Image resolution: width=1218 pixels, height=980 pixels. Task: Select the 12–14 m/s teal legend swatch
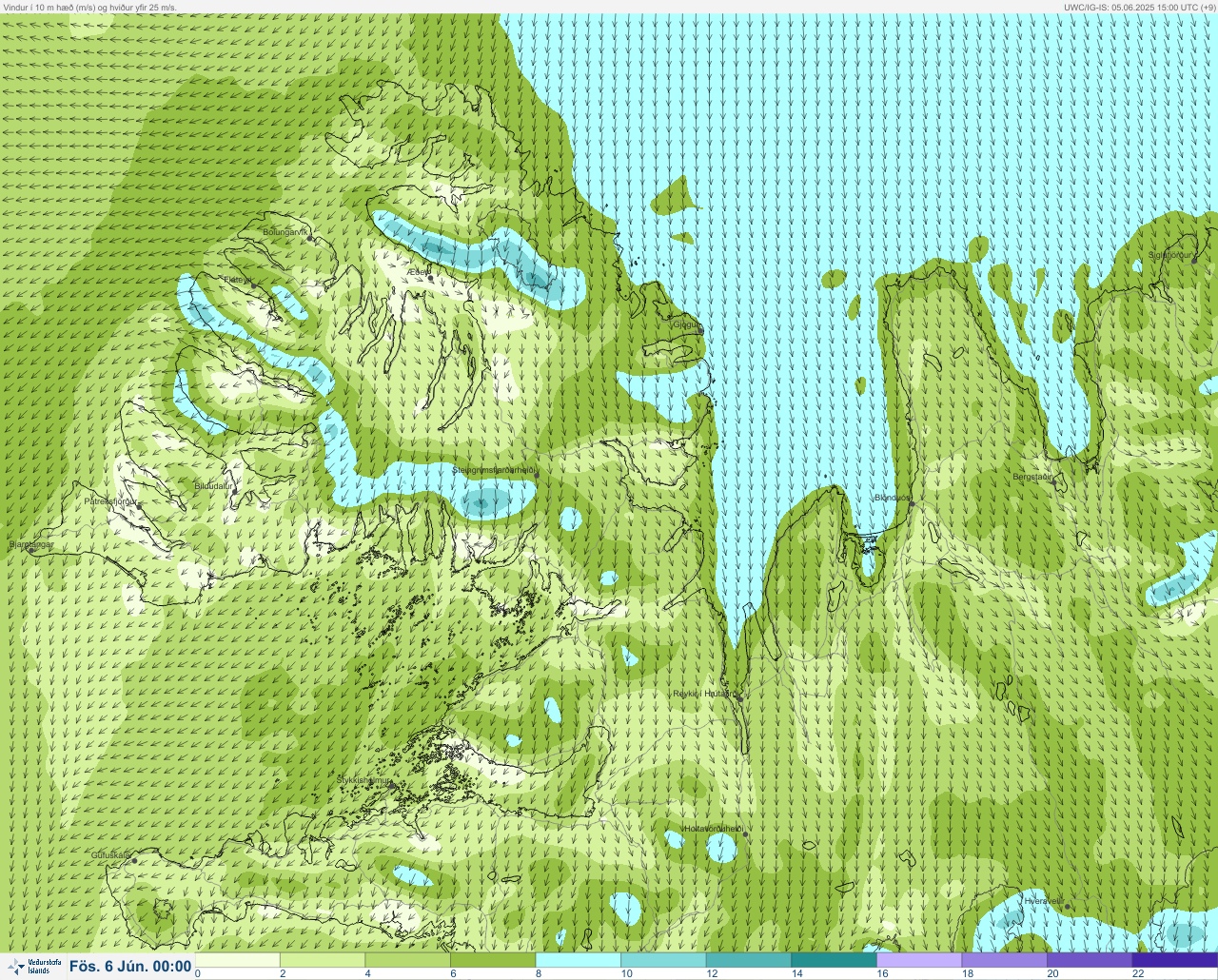pos(749,960)
